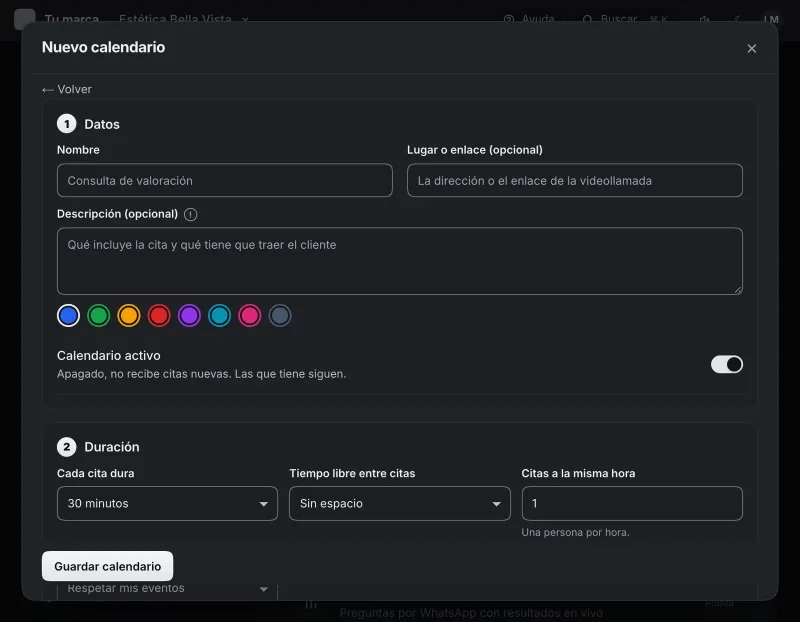Open the Cada cita dura dropdown
The width and height of the screenshot is (800, 622).
pos(167,504)
